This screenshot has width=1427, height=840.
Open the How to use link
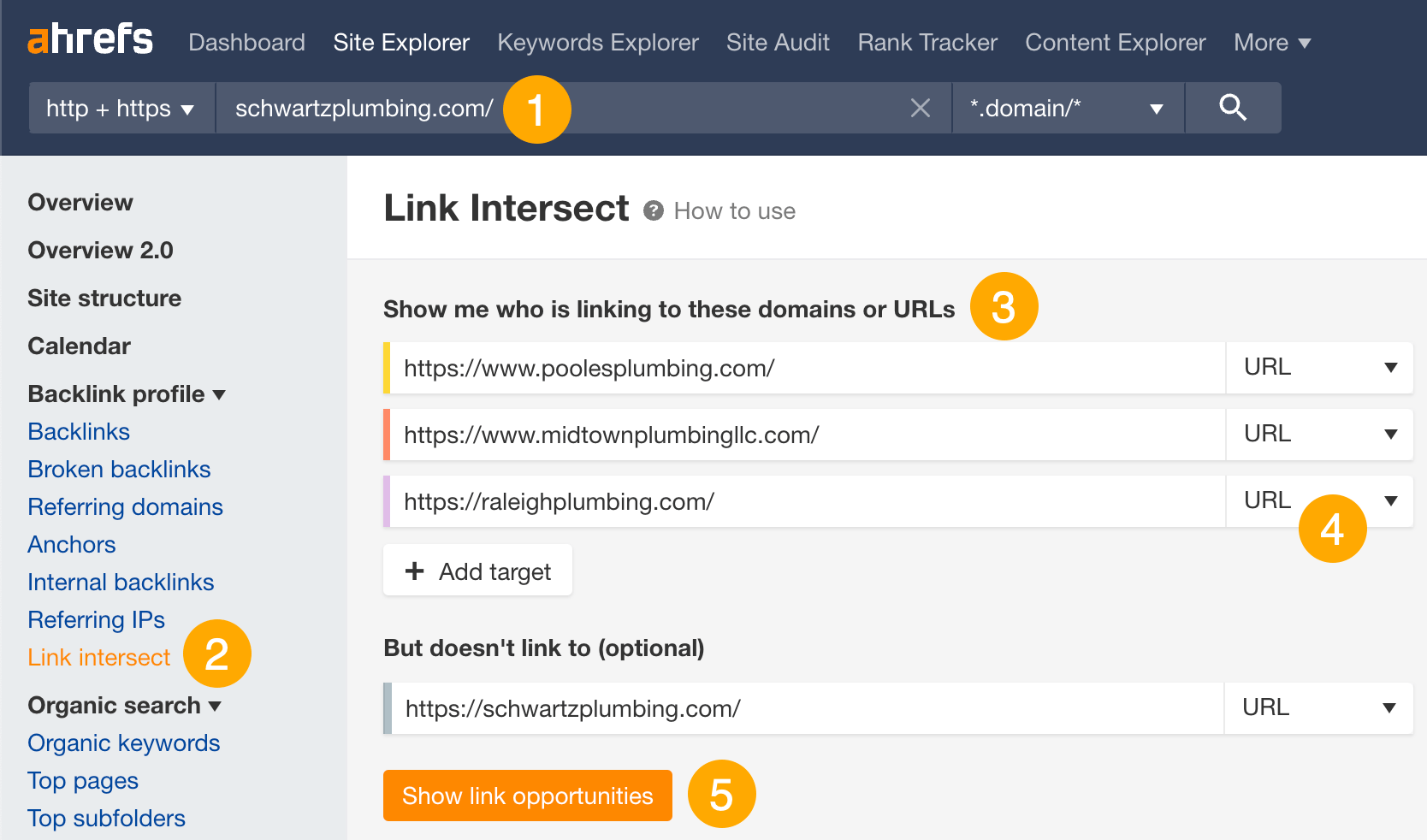pos(733,210)
